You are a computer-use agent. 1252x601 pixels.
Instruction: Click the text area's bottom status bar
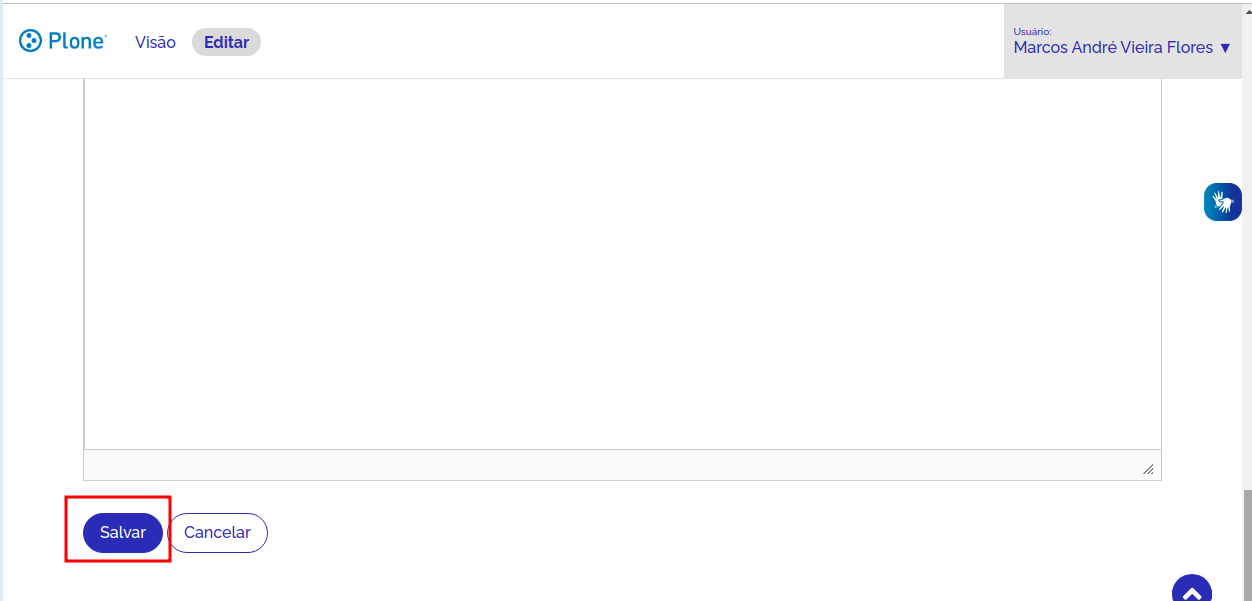pyautogui.click(x=600, y=466)
